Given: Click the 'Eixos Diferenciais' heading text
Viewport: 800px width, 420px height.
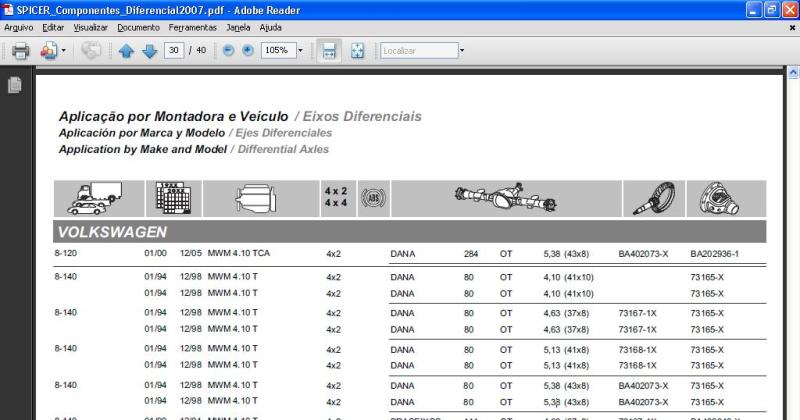Looking at the screenshot, I should point(362,116).
